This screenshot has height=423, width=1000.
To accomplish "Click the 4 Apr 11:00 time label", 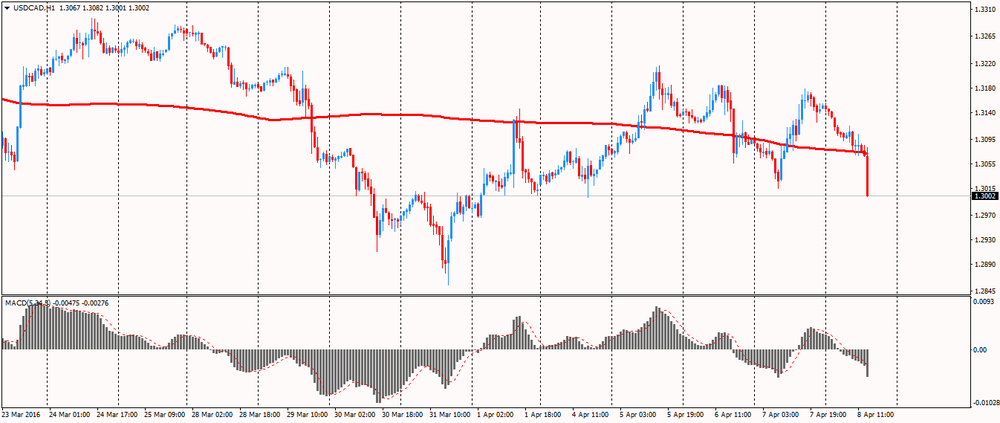I will 592,413.
